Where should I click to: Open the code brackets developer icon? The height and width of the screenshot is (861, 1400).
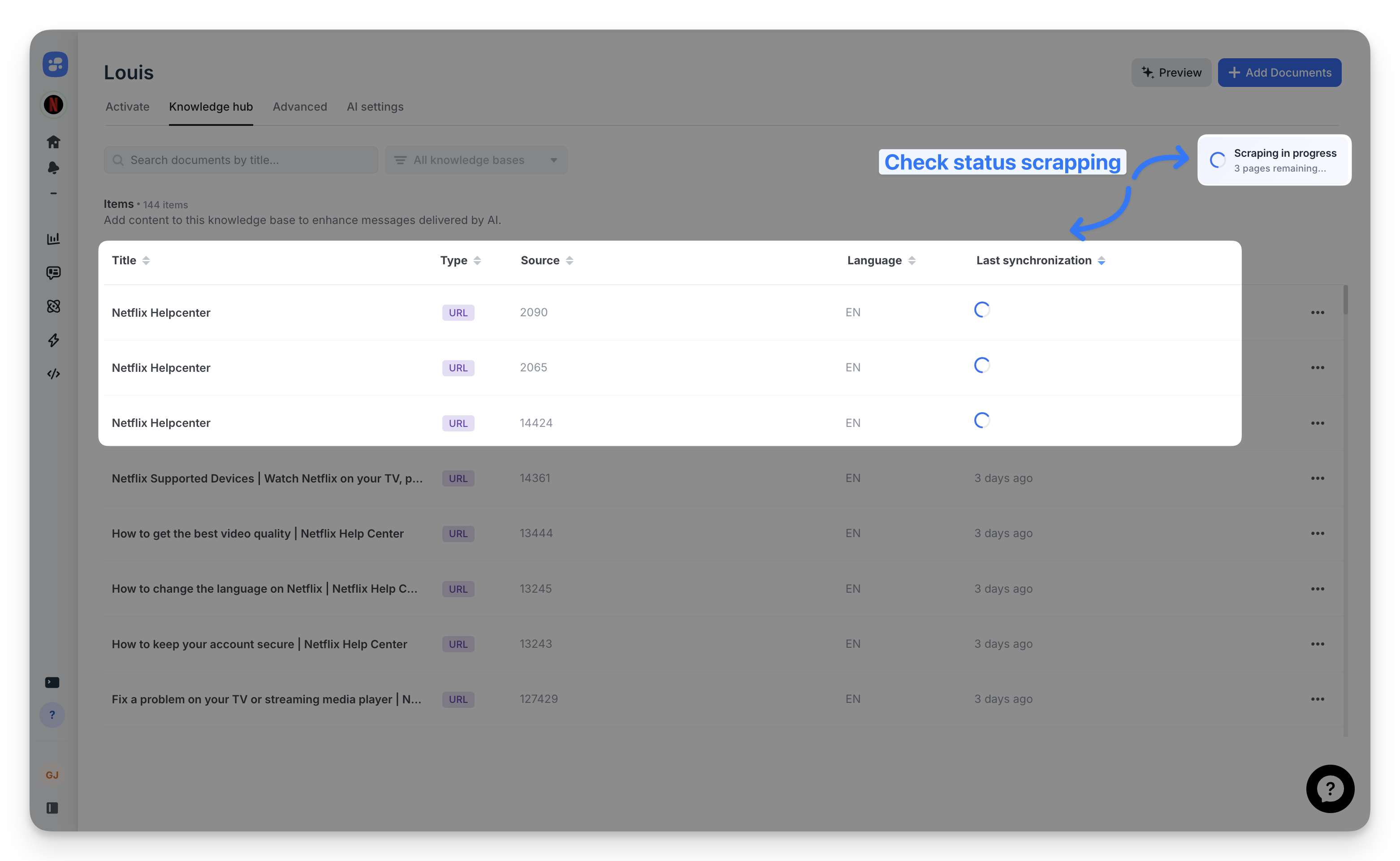tap(53, 374)
